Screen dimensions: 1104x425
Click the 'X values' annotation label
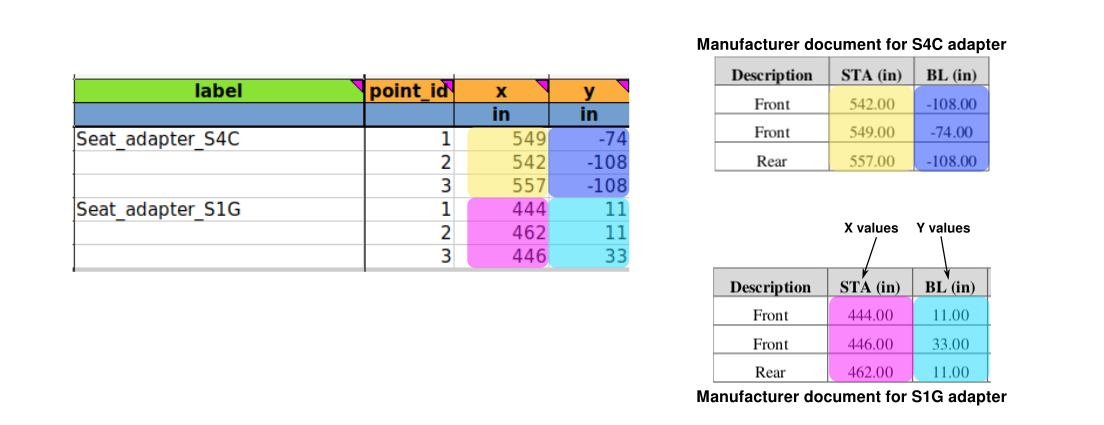tap(871, 228)
